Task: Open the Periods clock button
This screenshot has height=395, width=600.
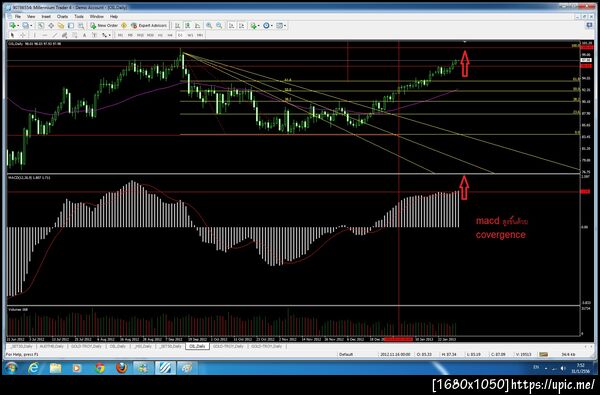Action: point(266,25)
